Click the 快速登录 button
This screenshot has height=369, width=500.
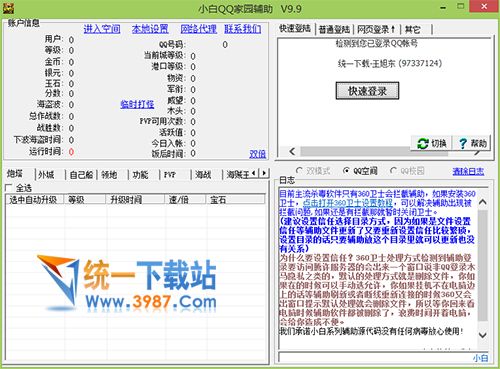pos(367,91)
